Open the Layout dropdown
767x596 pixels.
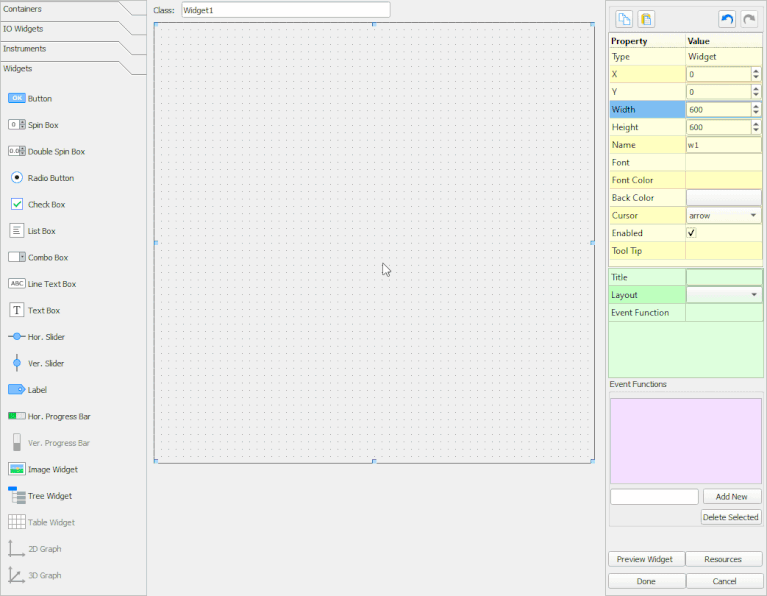pyautogui.click(x=723, y=295)
